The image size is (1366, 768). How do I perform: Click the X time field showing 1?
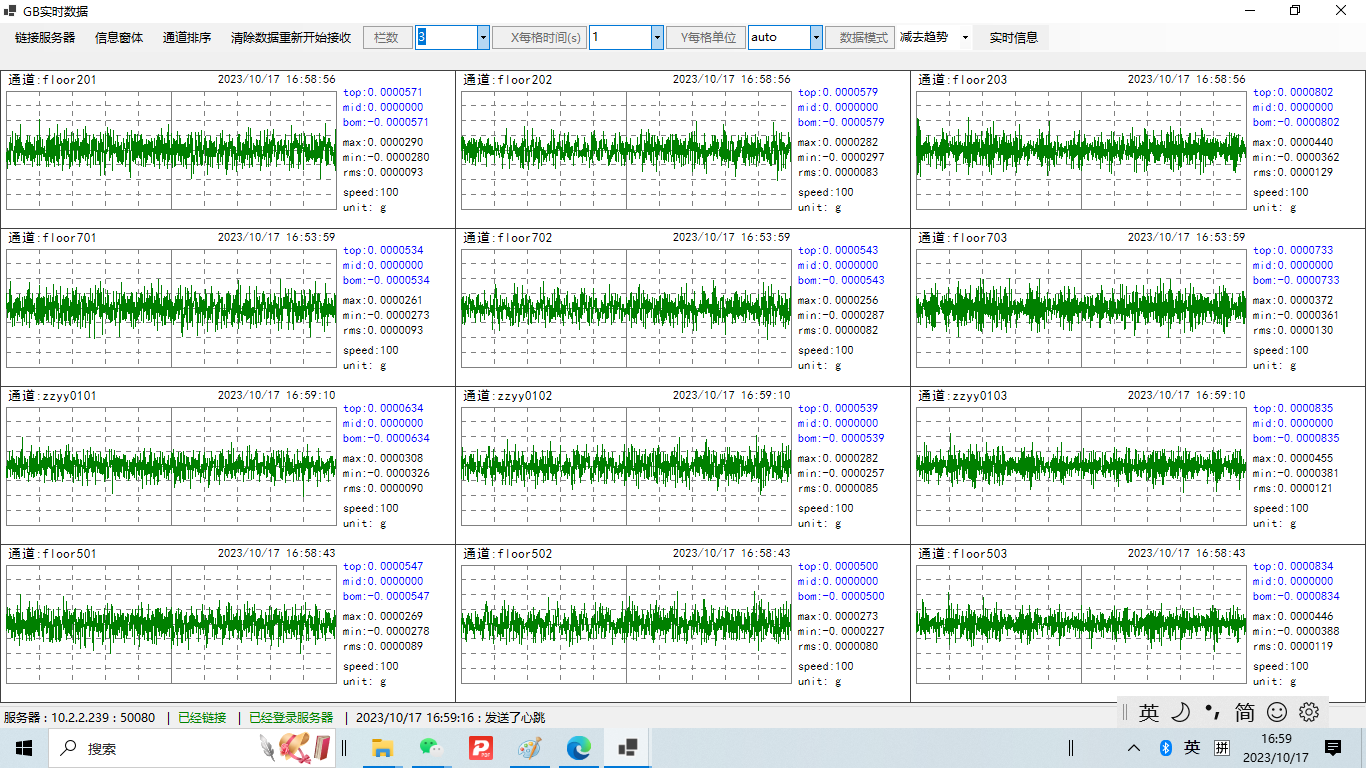point(620,38)
